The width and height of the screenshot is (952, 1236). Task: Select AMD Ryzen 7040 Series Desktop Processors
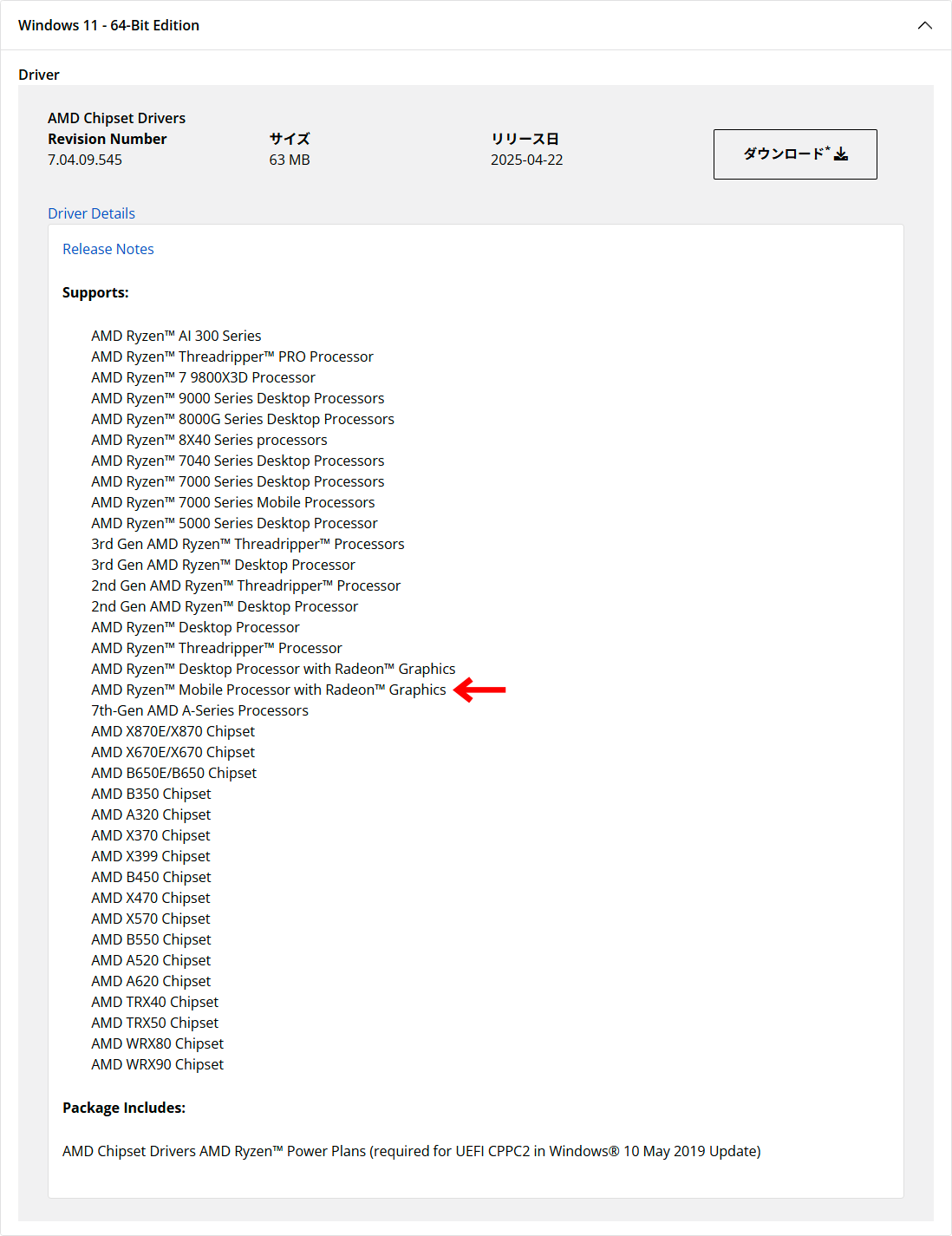tap(238, 461)
